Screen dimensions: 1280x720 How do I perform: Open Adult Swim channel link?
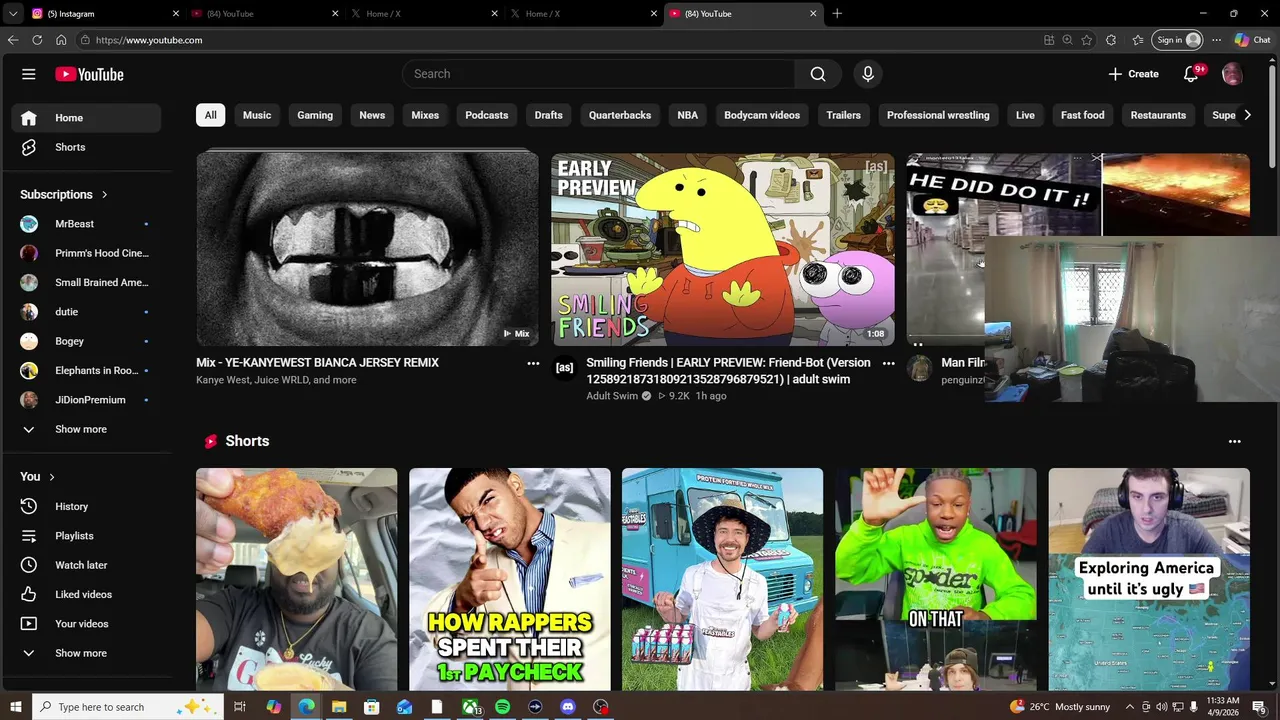(612, 396)
